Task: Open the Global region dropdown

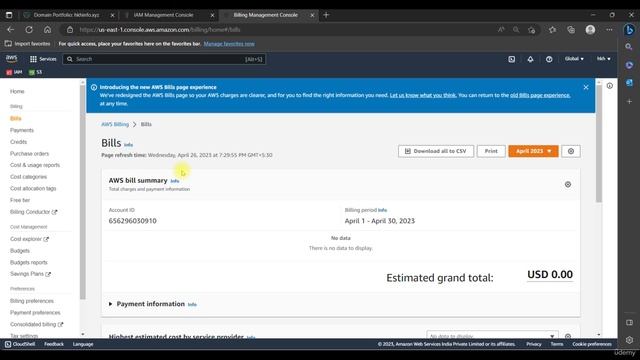Action: [x=574, y=59]
